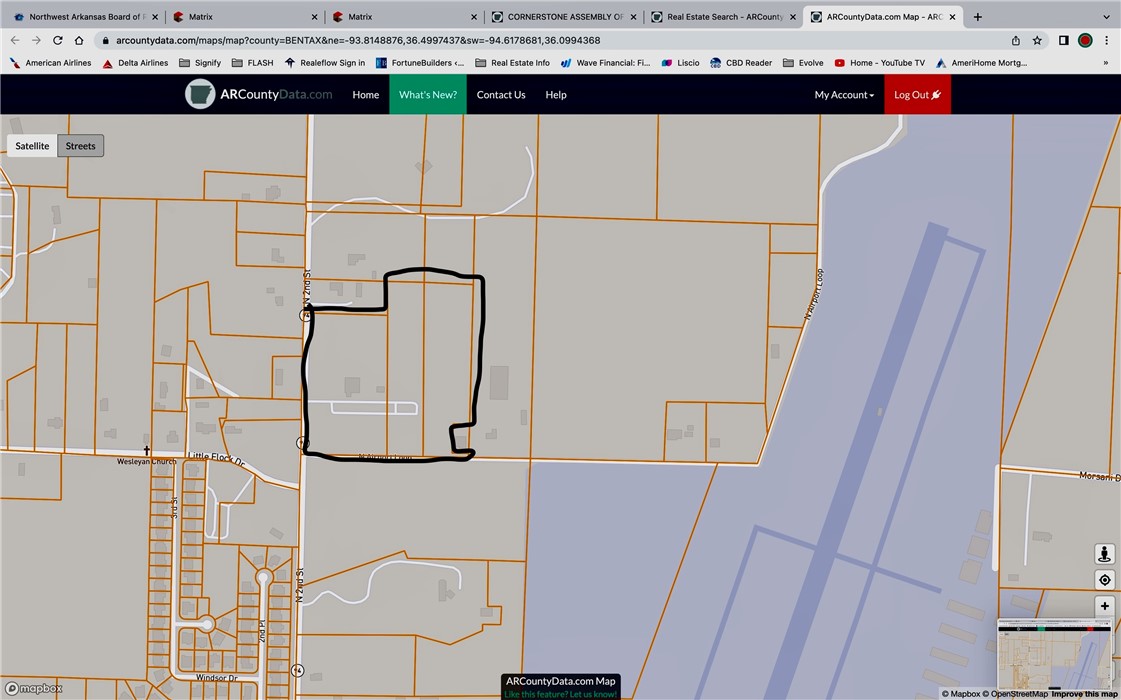This screenshot has width=1121, height=700.
Task: Expand the My Account dropdown
Action: [x=844, y=95]
